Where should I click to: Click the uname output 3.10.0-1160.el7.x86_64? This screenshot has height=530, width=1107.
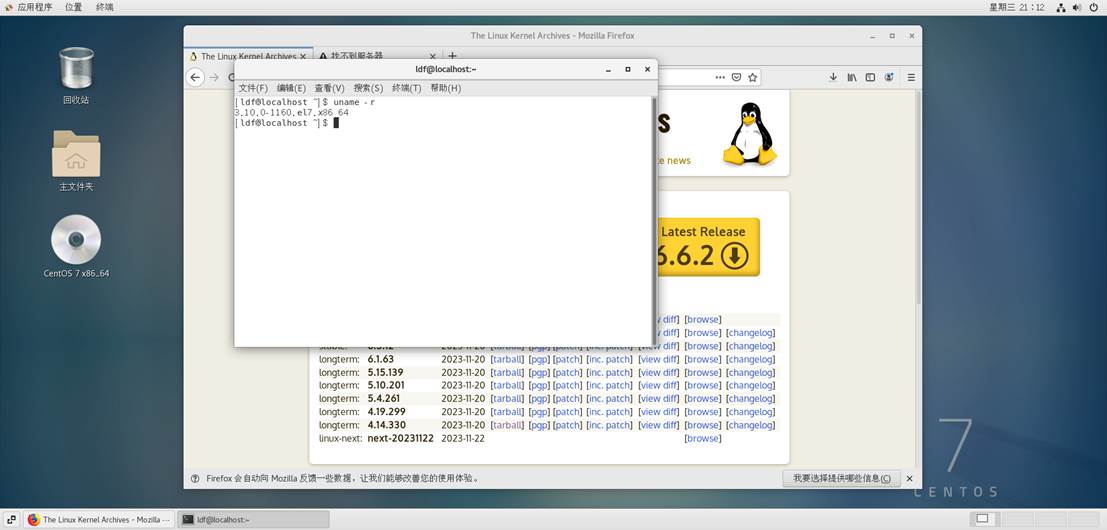point(292,112)
